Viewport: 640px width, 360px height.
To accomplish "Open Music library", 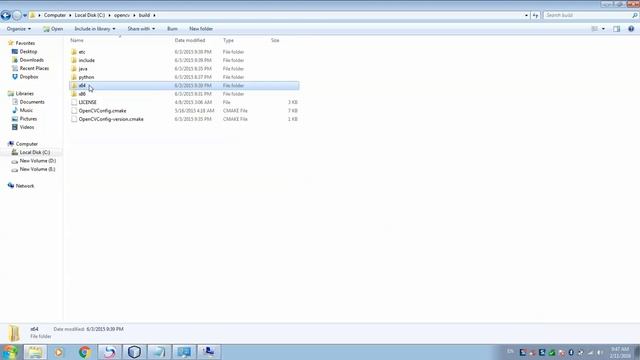I will pyautogui.click(x=26, y=110).
